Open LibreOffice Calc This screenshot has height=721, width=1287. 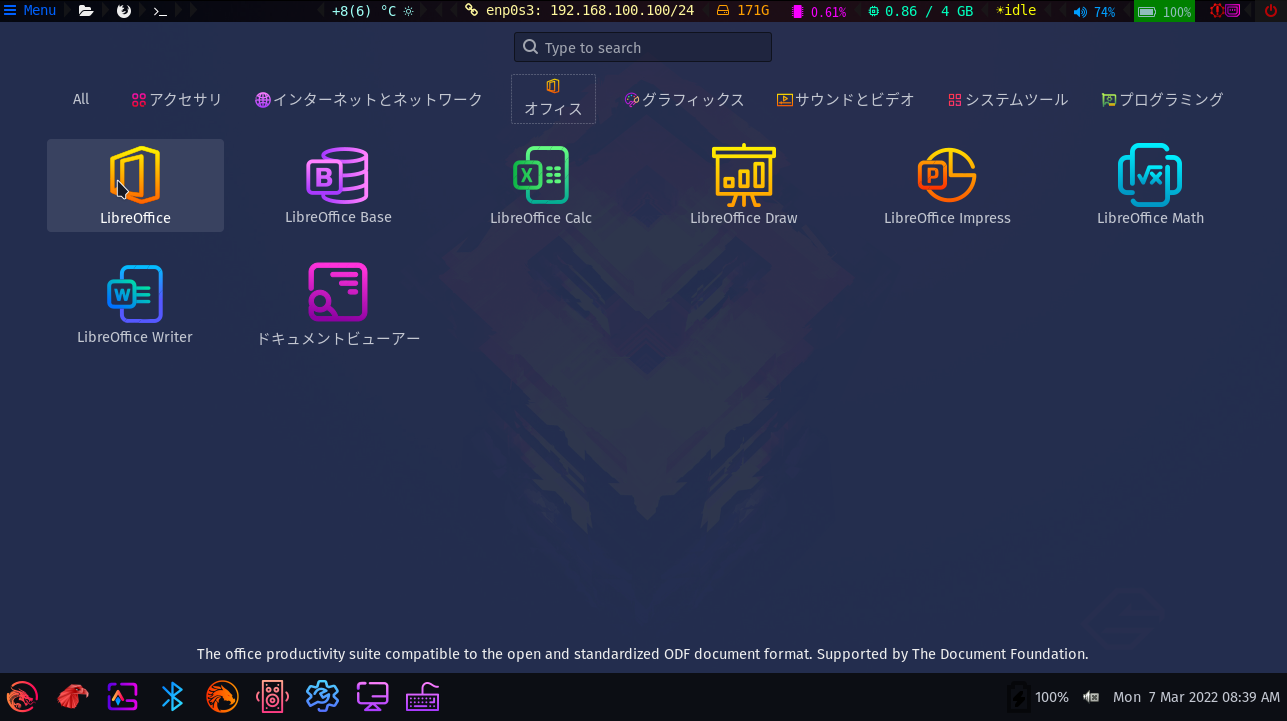(541, 186)
